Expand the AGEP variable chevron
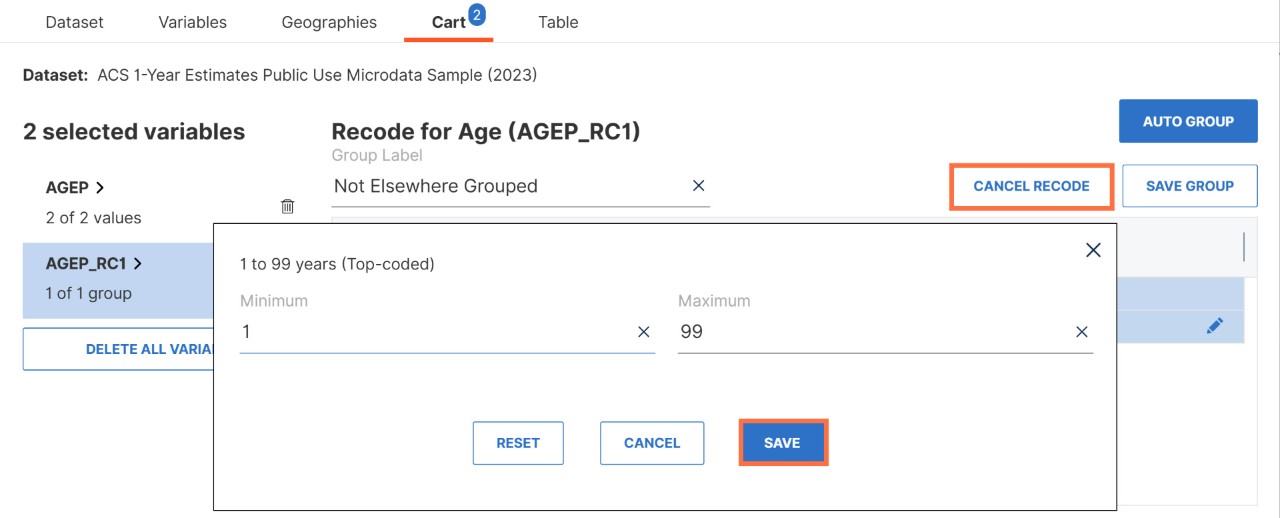 100,187
